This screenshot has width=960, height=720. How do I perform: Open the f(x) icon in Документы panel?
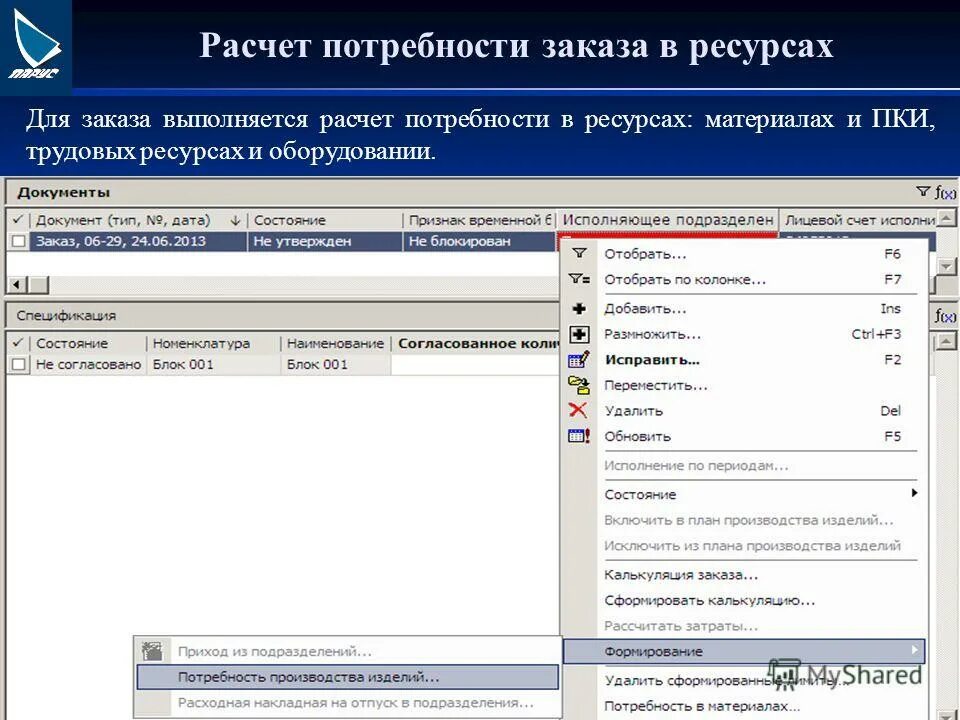point(945,191)
